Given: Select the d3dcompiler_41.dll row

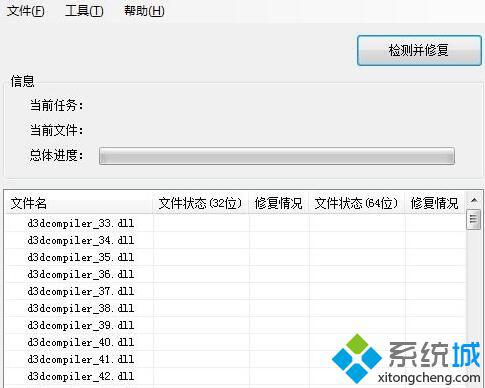Looking at the screenshot, I should click(x=235, y=359).
